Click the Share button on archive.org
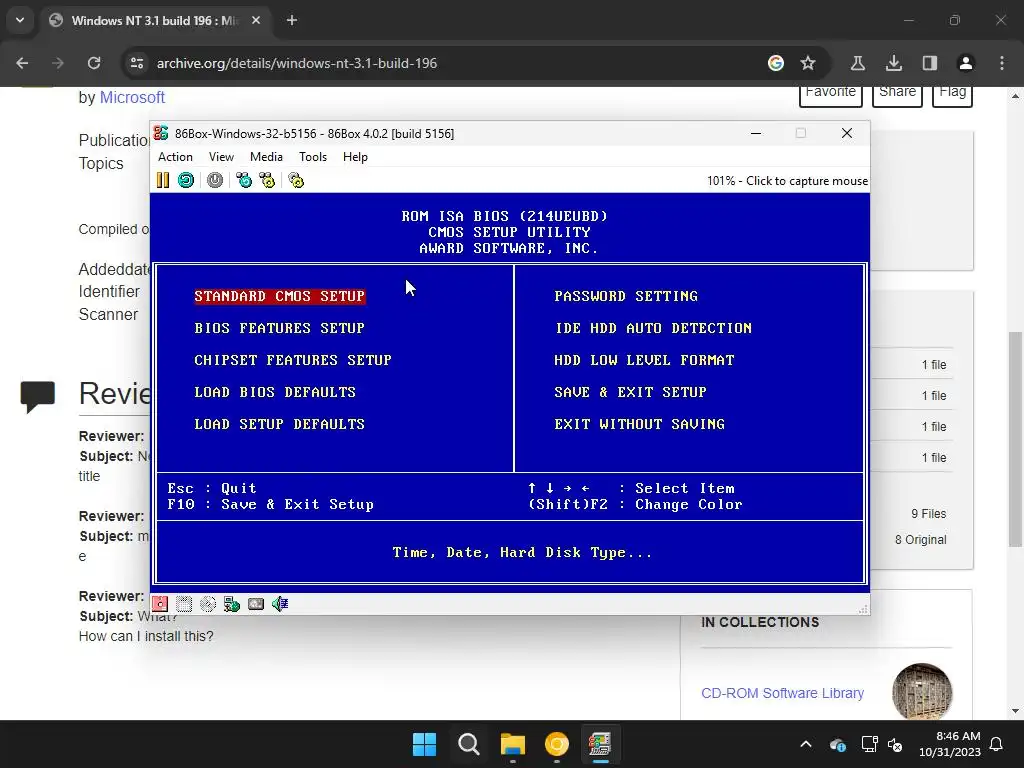This screenshot has width=1024, height=768. 897,95
